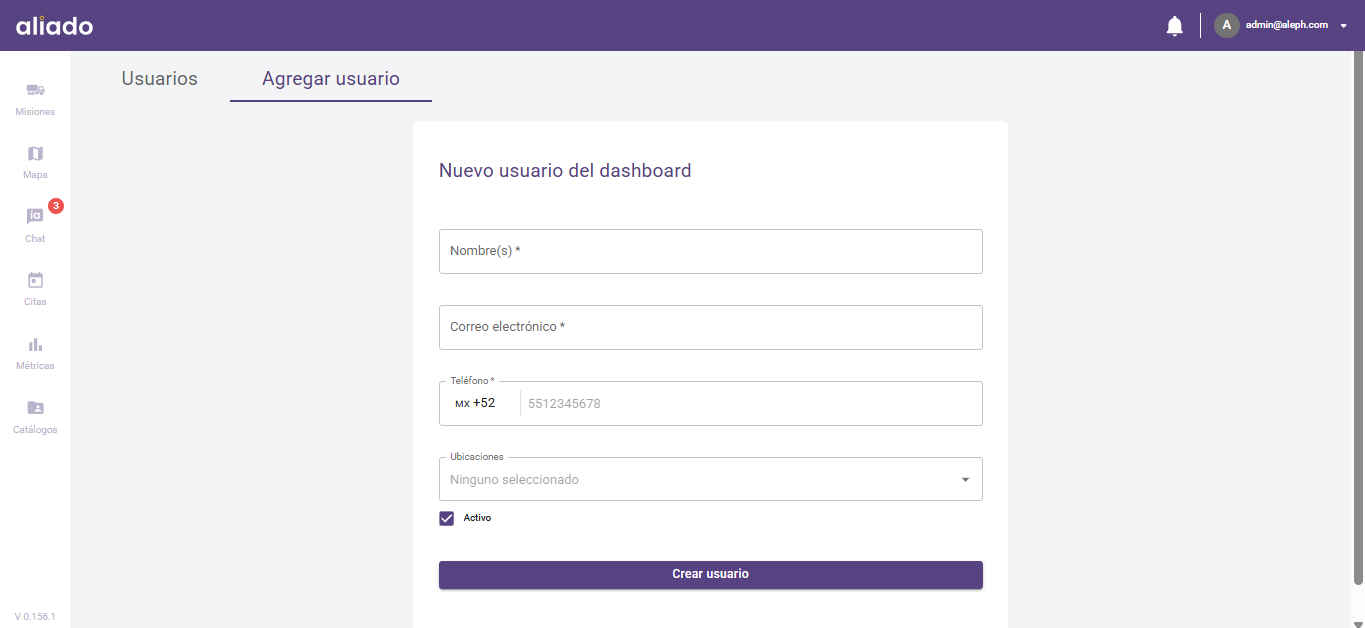Focus the Nombre(s) input field
Image resolution: width=1365 pixels, height=628 pixels.
tap(710, 251)
